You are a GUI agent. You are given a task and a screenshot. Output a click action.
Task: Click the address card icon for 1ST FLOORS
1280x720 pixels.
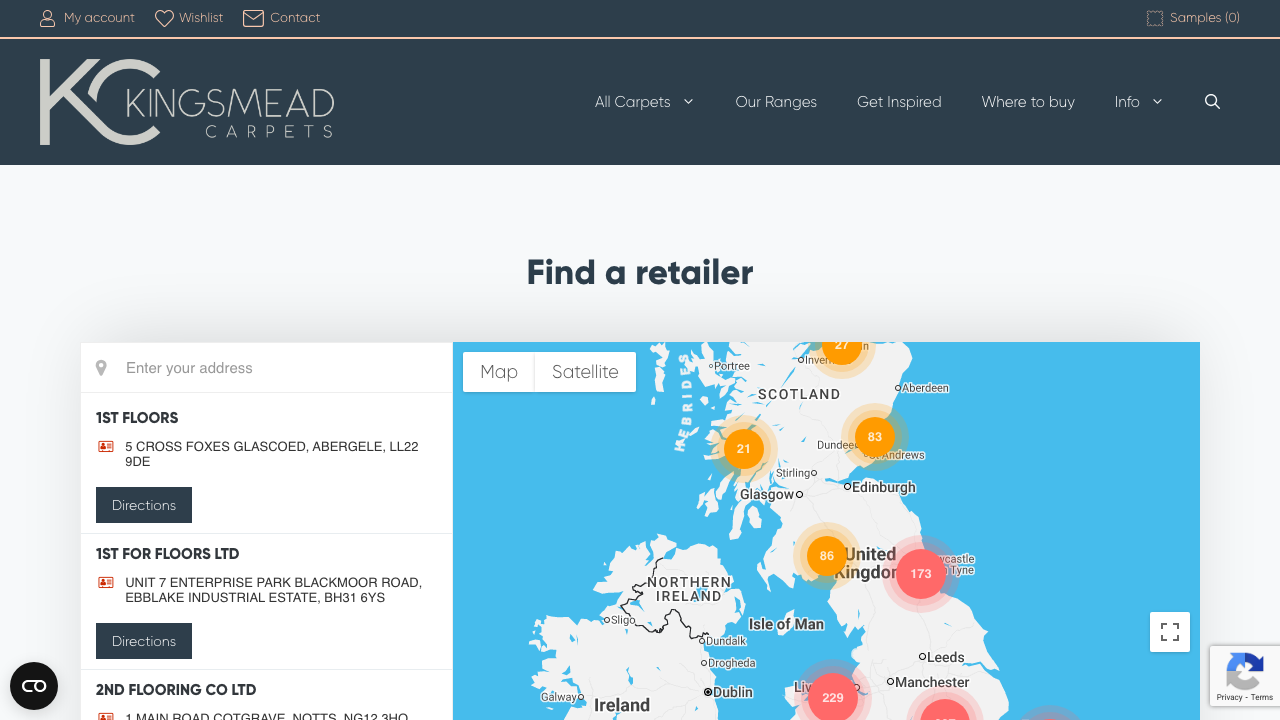[x=105, y=446]
